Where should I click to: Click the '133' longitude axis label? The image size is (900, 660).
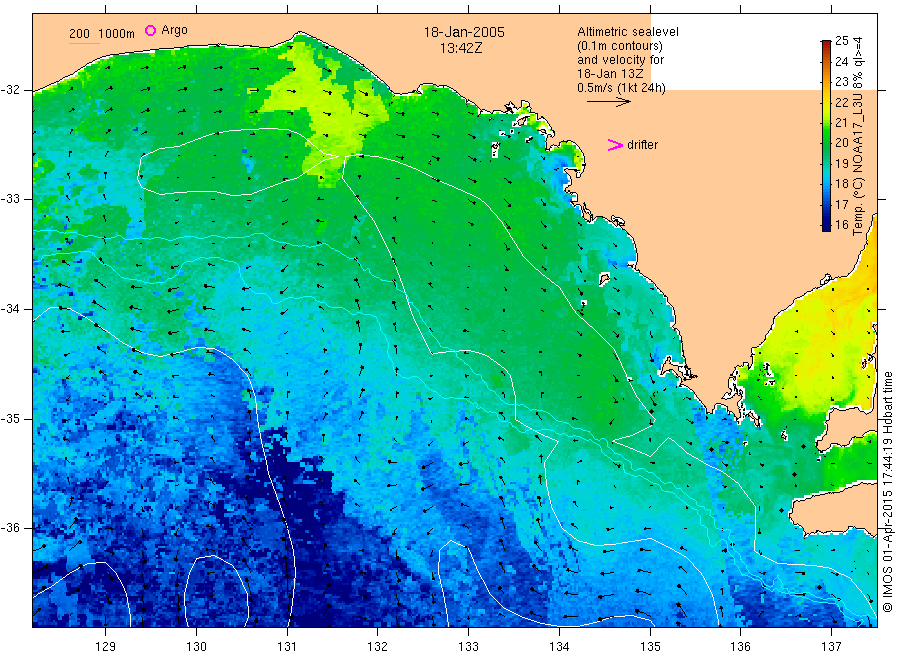tap(468, 647)
